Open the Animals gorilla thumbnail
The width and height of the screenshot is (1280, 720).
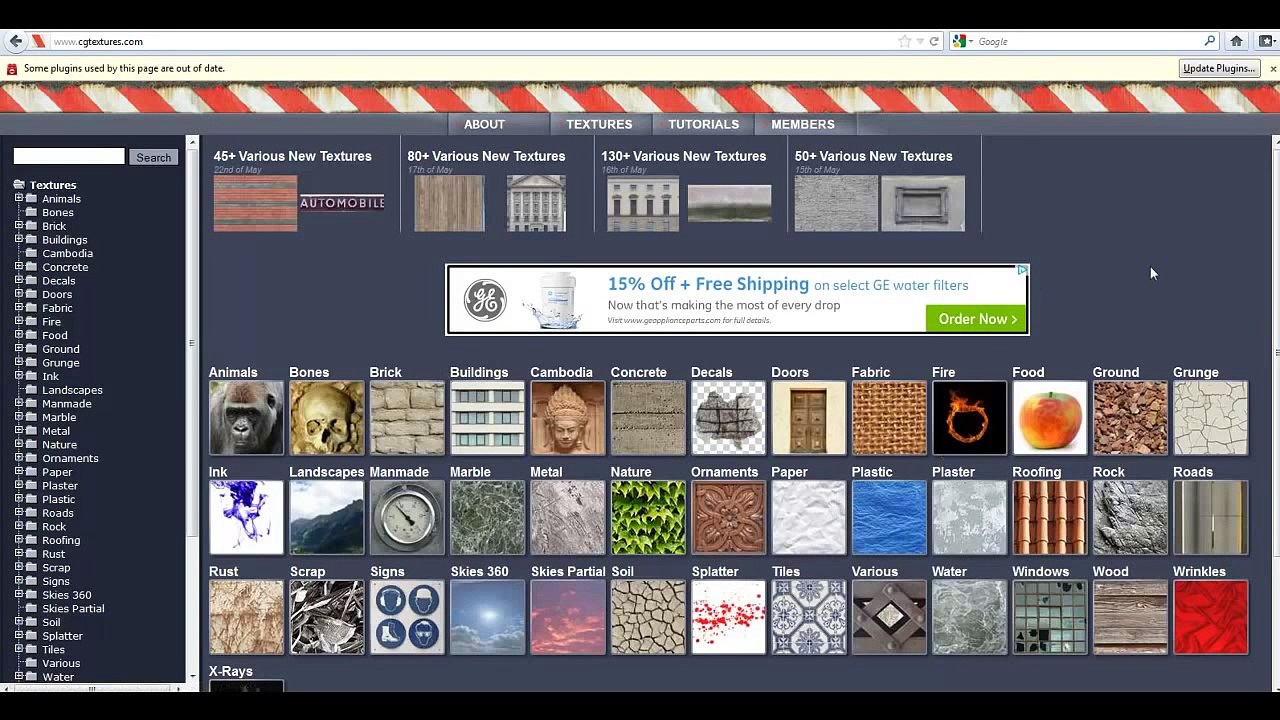[x=246, y=418]
